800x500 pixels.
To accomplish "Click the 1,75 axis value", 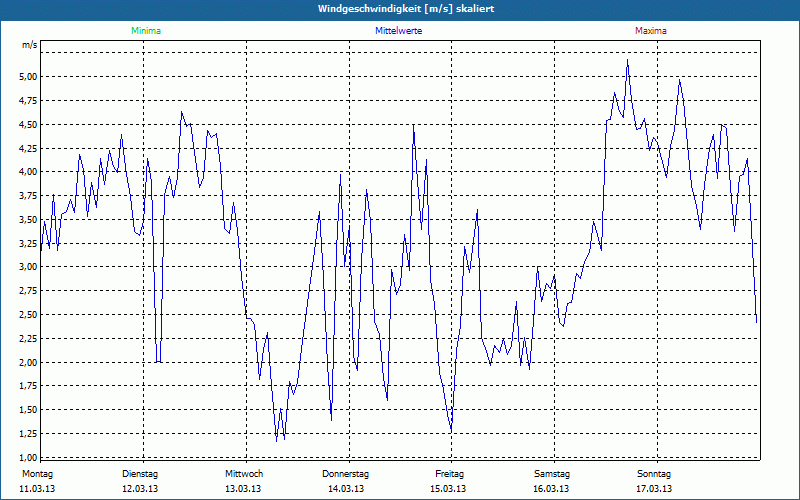I will [29, 386].
